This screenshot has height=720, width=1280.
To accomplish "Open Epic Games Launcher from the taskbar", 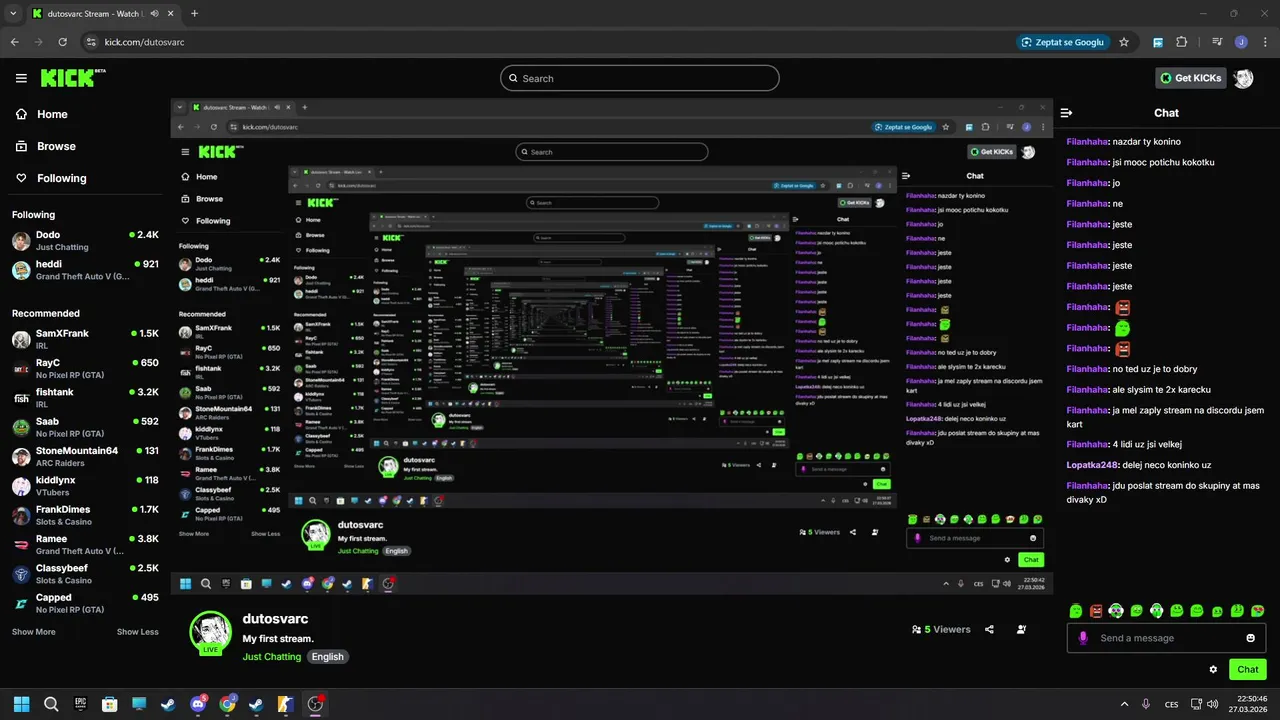I will [x=81, y=704].
